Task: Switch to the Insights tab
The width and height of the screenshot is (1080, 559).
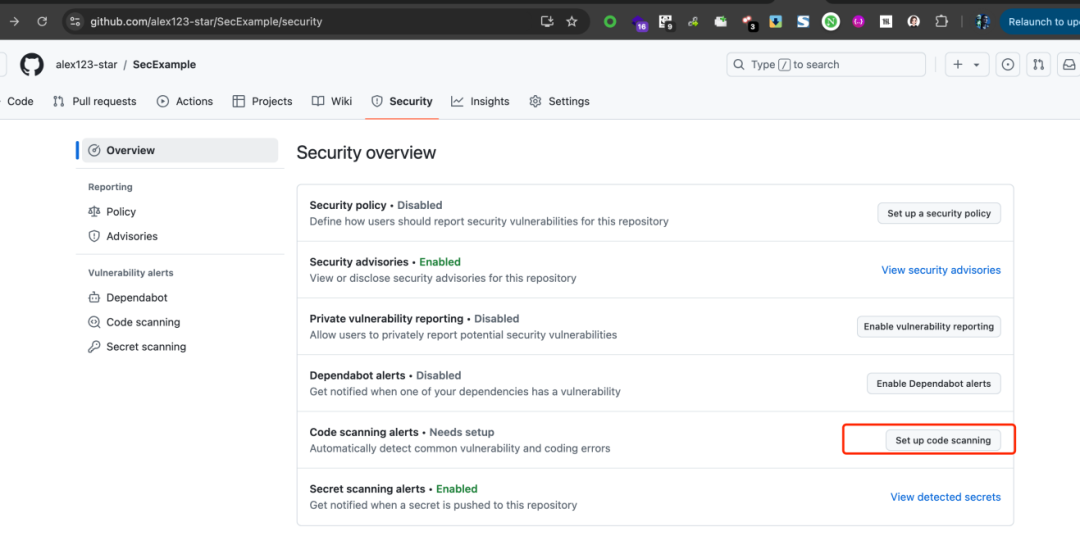Action: coord(480,101)
